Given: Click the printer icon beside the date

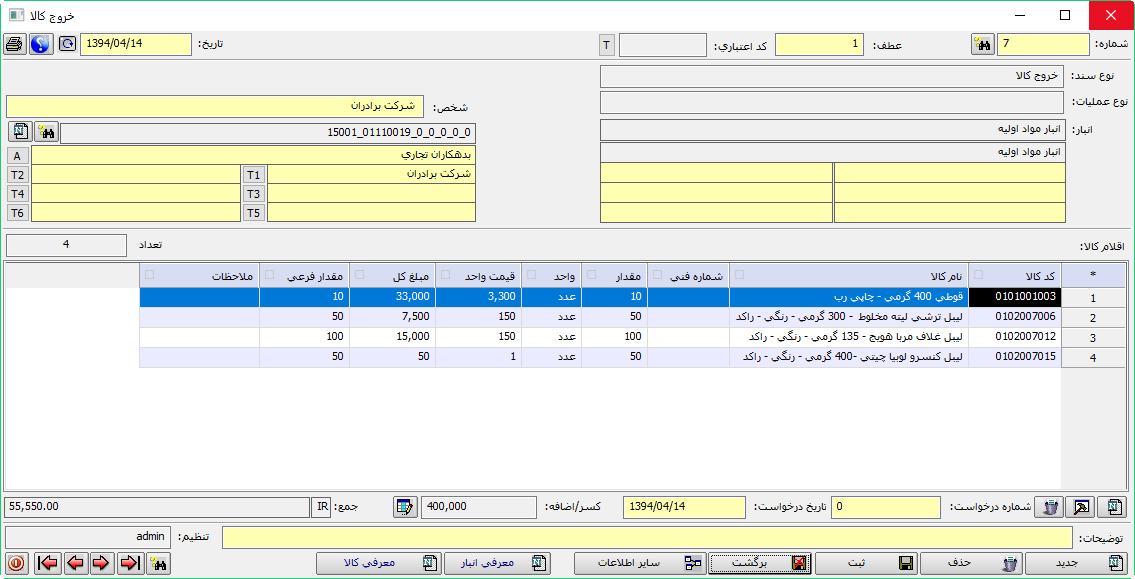Looking at the screenshot, I should coord(15,44).
